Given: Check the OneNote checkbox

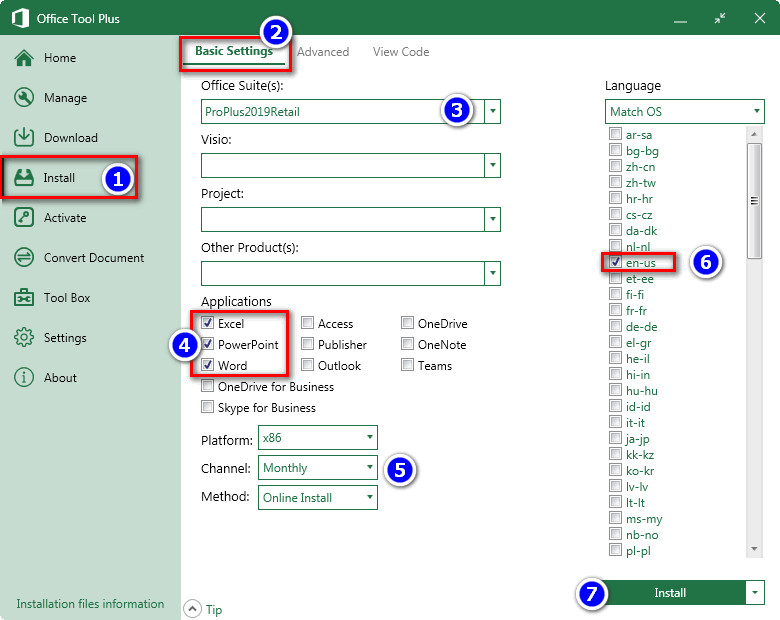Looking at the screenshot, I should click(x=407, y=344).
